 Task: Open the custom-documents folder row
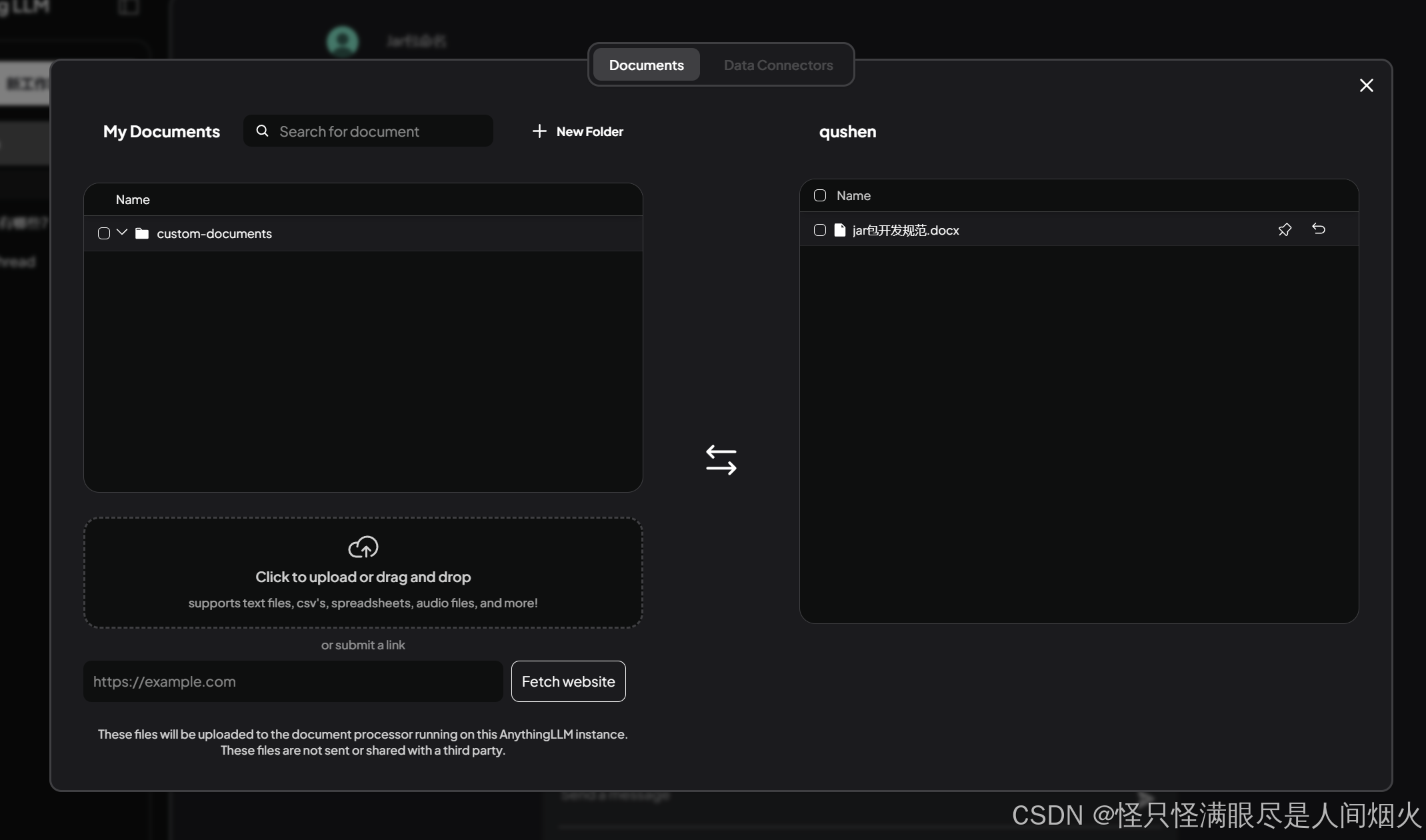click(x=214, y=234)
